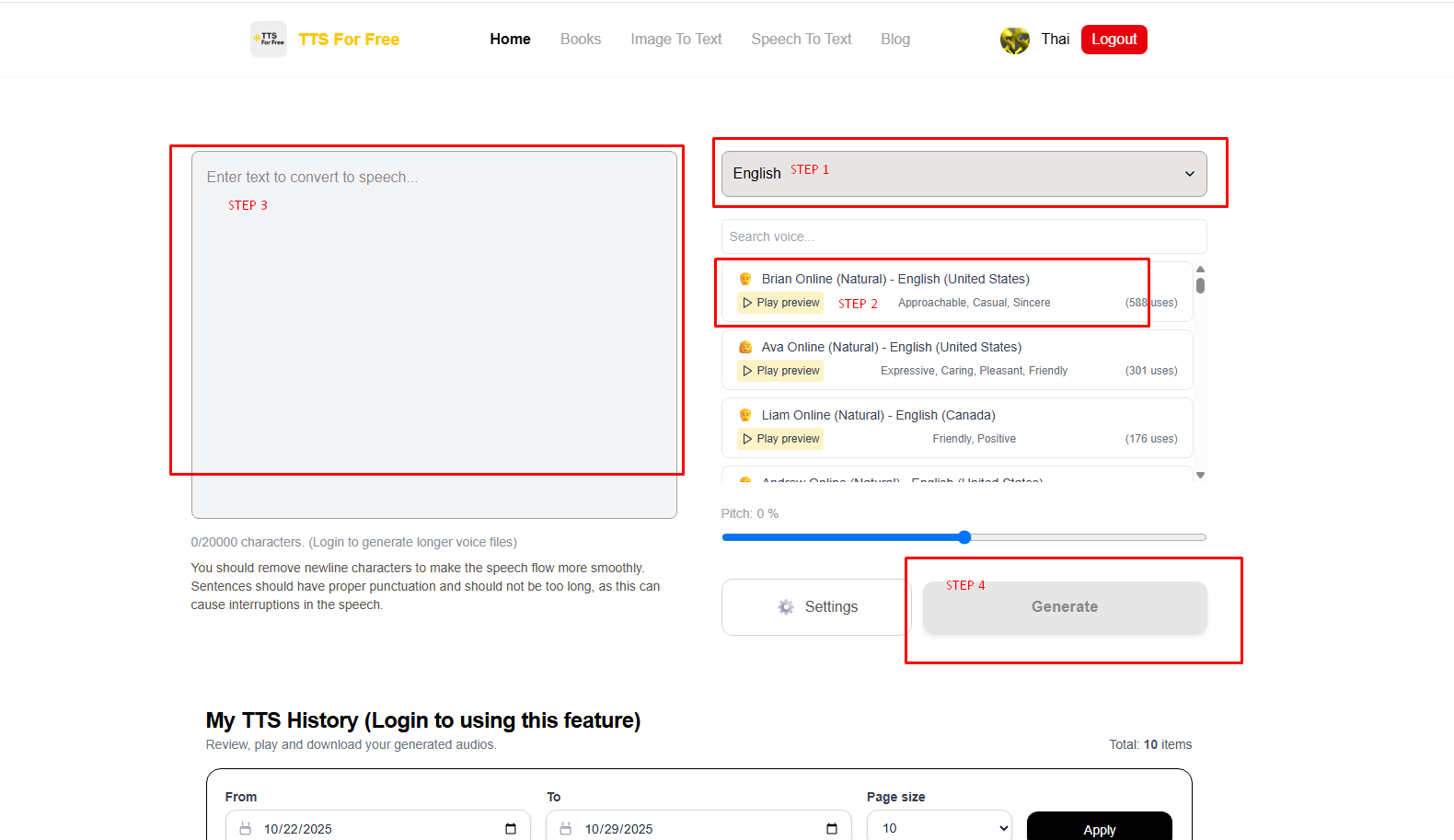Open Image To Text page
This screenshot has height=840, width=1454.
click(x=676, y=40)
